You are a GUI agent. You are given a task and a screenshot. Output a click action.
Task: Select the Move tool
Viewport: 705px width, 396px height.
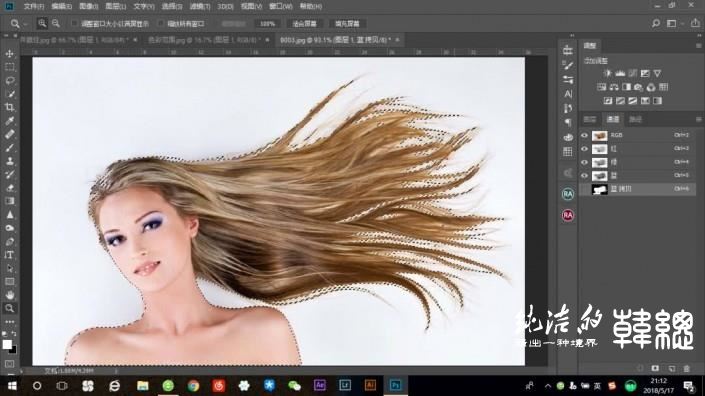pos(9,53)
